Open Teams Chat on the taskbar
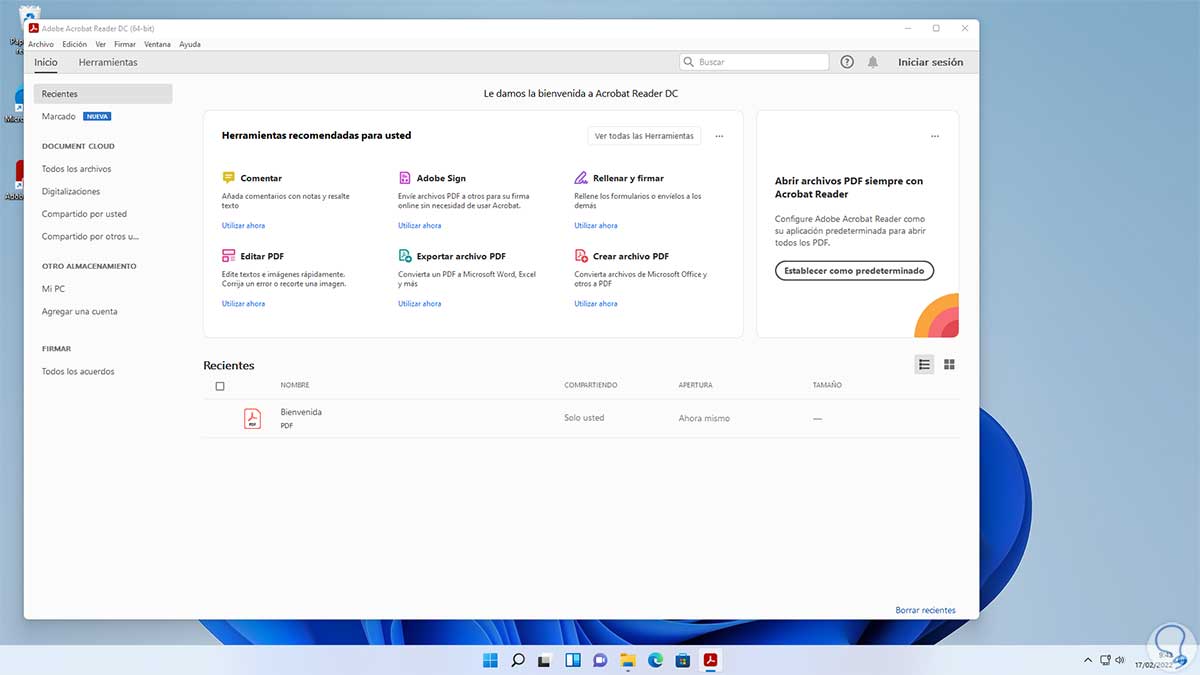1200x675 pixels. (600, 660)
